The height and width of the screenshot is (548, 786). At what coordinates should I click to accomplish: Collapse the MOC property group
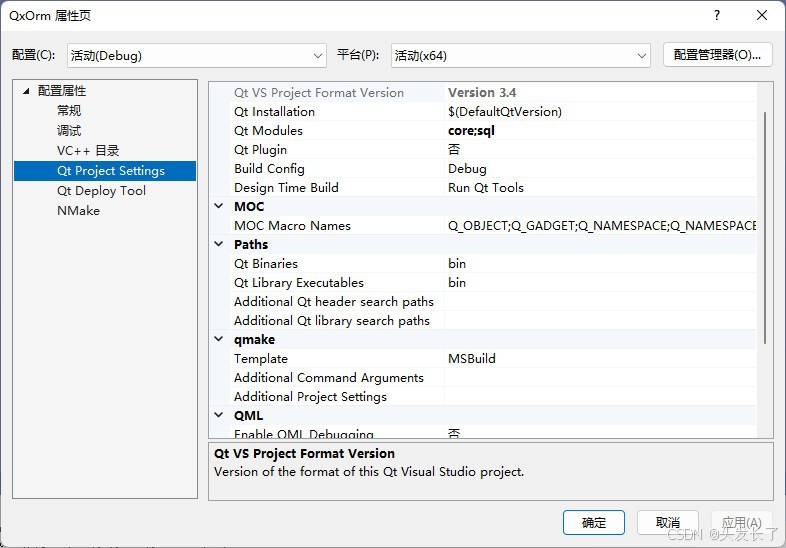click(219, 206)
